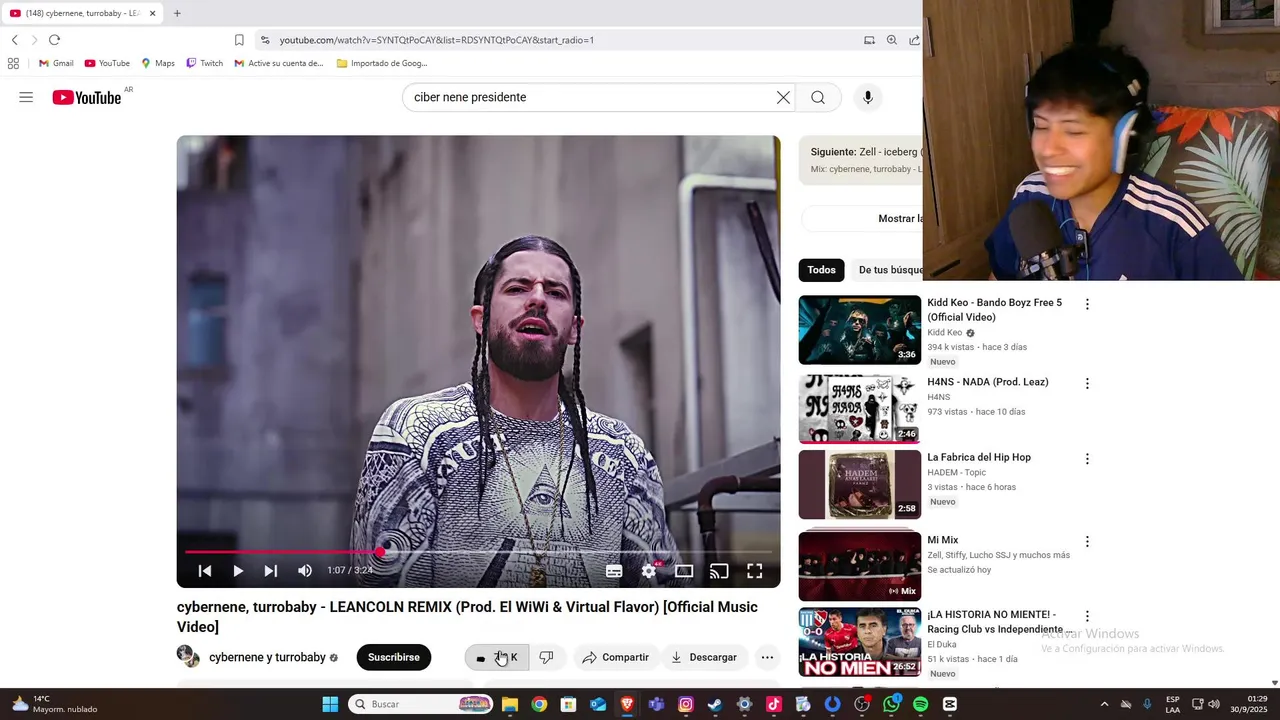Open Instagram from the taskbar

coord(686,704)
